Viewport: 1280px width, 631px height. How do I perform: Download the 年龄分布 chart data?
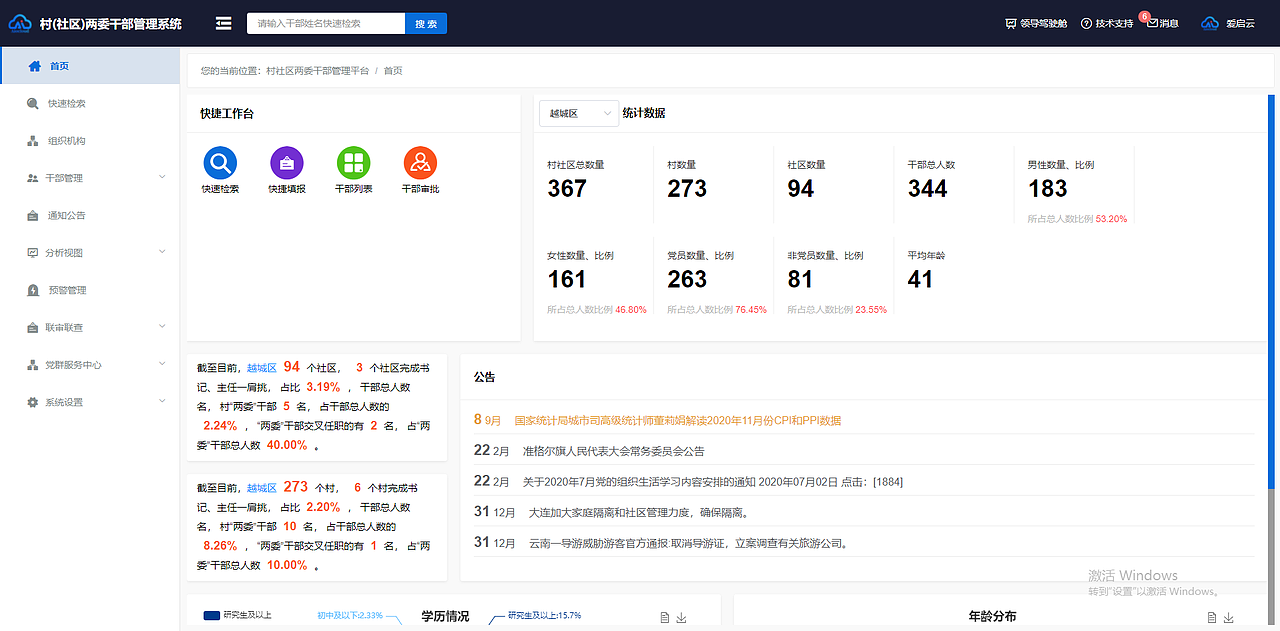1227,617
